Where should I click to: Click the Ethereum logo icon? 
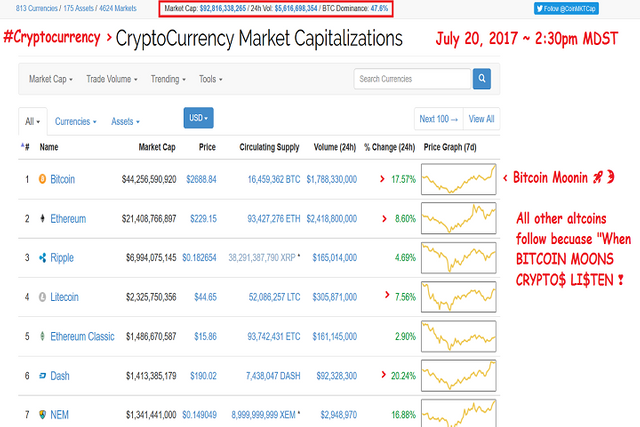tap(42, 218)
